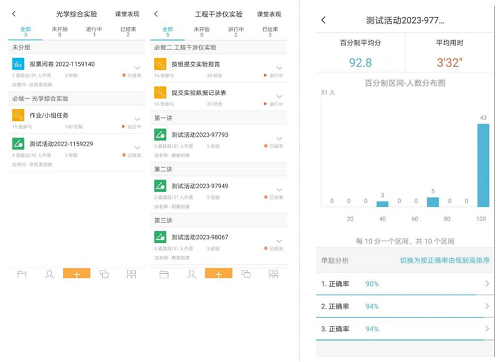Click the green icon of 测试活动2023-98067
Viewport: 500px width, 362px height.
click(160, 237)
